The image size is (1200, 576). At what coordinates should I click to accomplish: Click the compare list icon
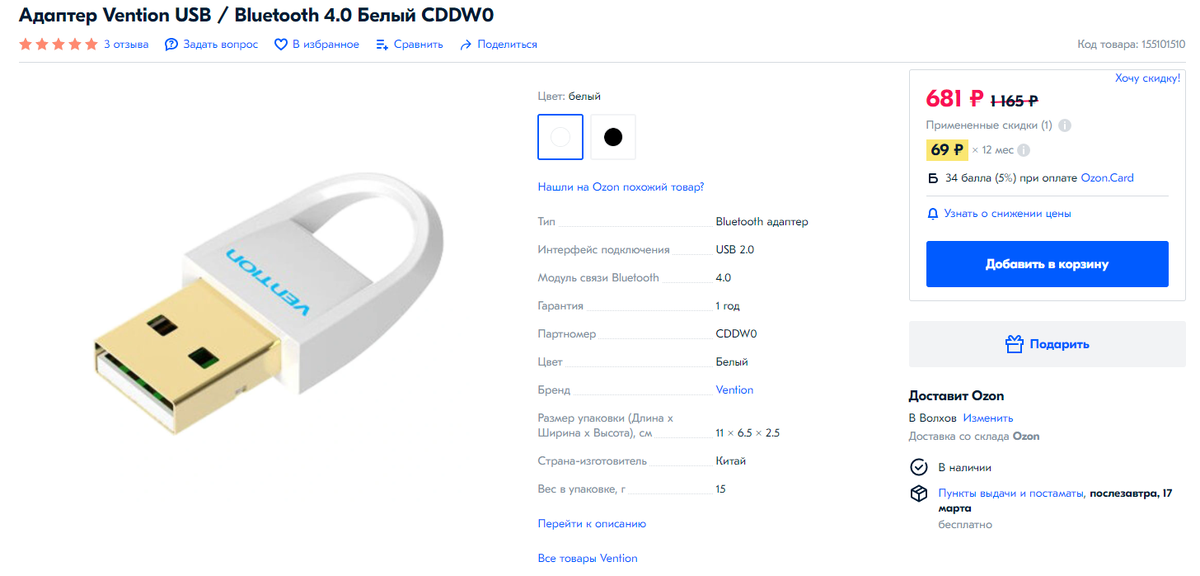(382, 44)
